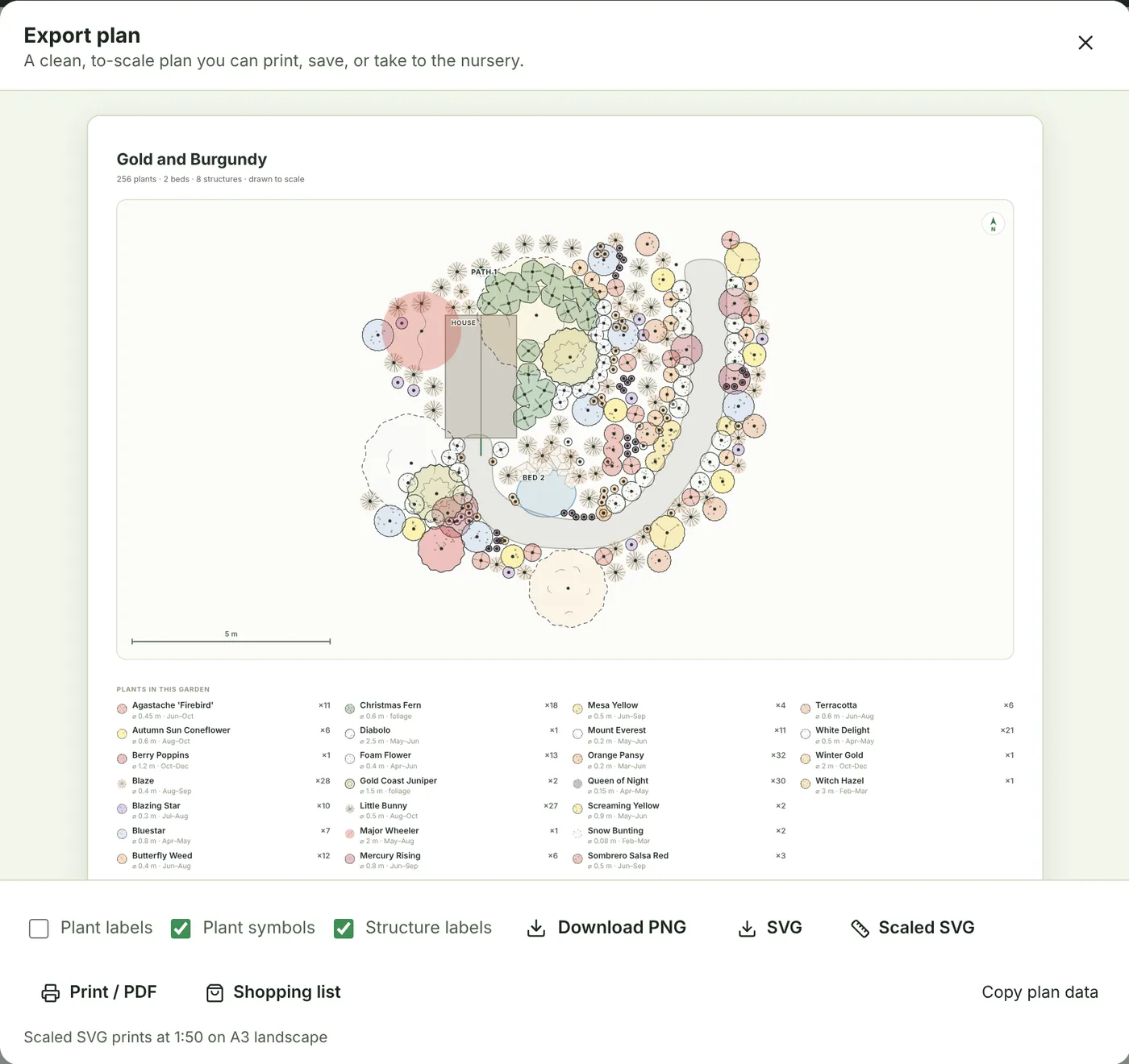This screenshot has width=1129, height=1064.
Task: Click the north compass icon on plan
Action: coord(993,223)
